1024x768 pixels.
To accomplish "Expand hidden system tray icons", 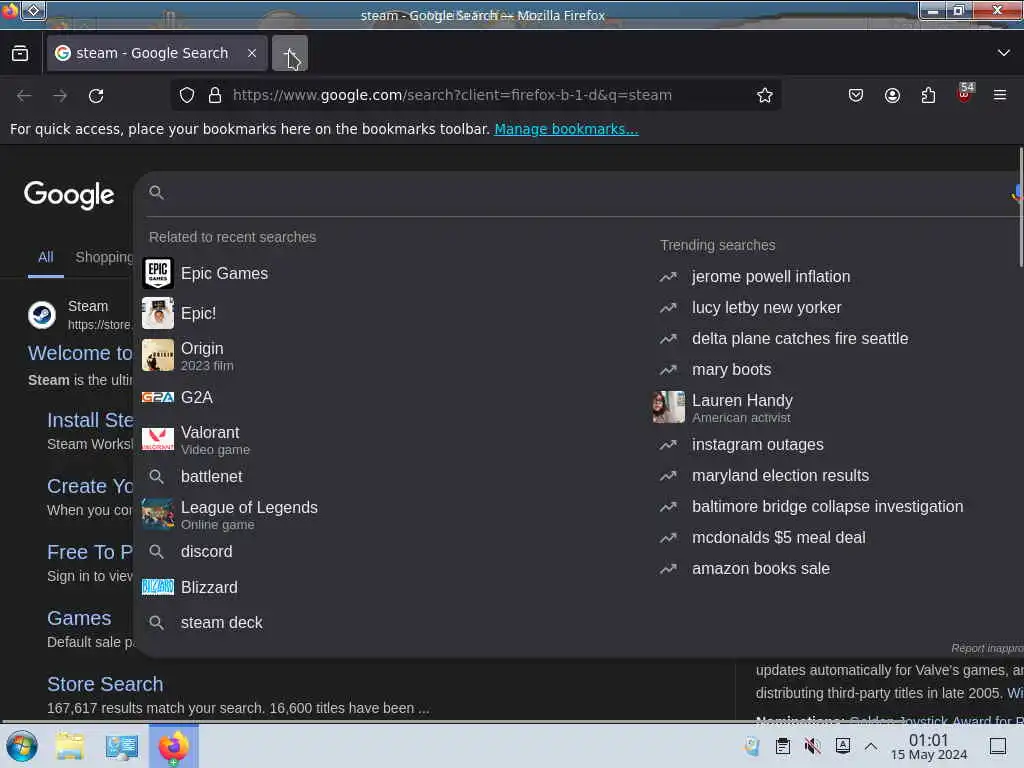I will pos(871,746).
